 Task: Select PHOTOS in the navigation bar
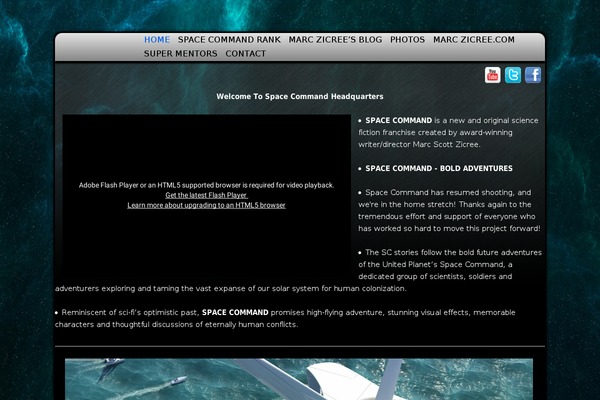click(407, 40)
